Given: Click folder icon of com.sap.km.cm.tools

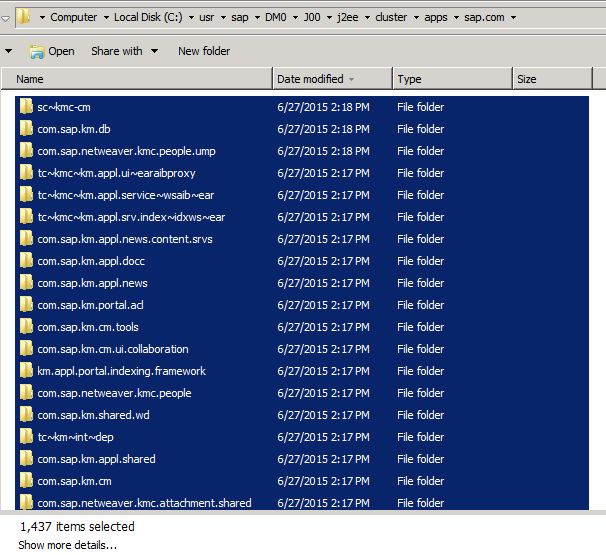Looking at the screenshot, I should coord(26,327).
